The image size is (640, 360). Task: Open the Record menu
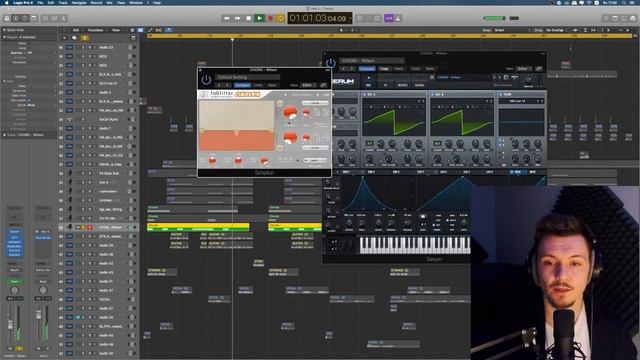(96, 2)
